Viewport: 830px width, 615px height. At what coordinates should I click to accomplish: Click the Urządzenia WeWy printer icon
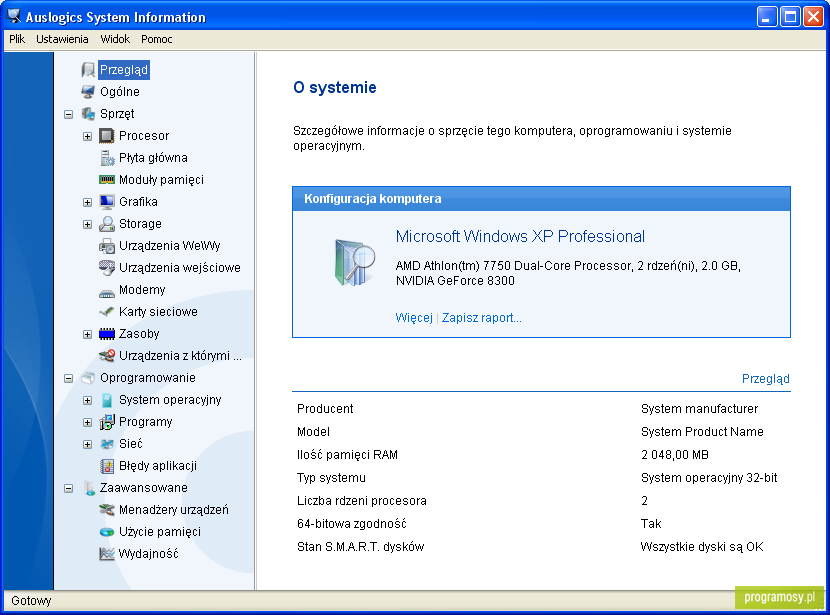(x=107, y=246)
